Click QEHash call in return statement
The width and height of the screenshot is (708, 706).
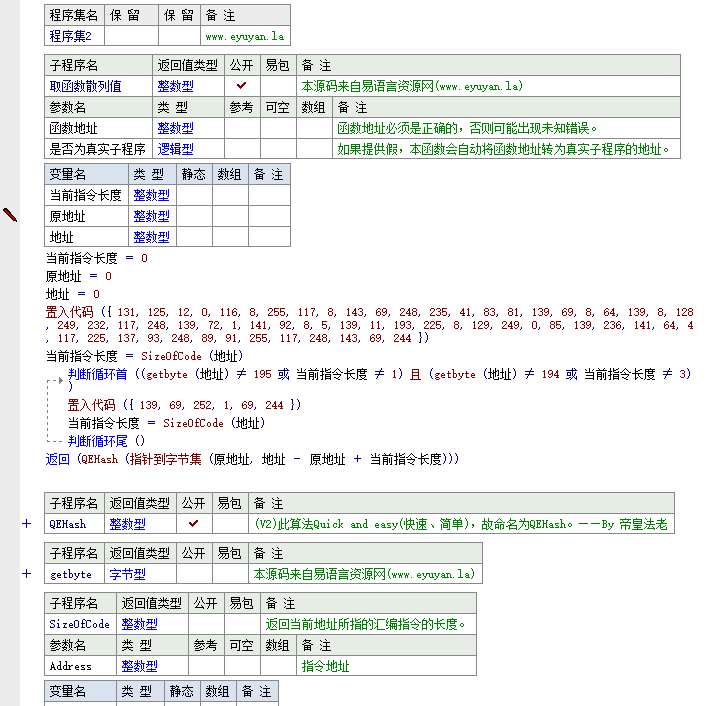point(99,459)
